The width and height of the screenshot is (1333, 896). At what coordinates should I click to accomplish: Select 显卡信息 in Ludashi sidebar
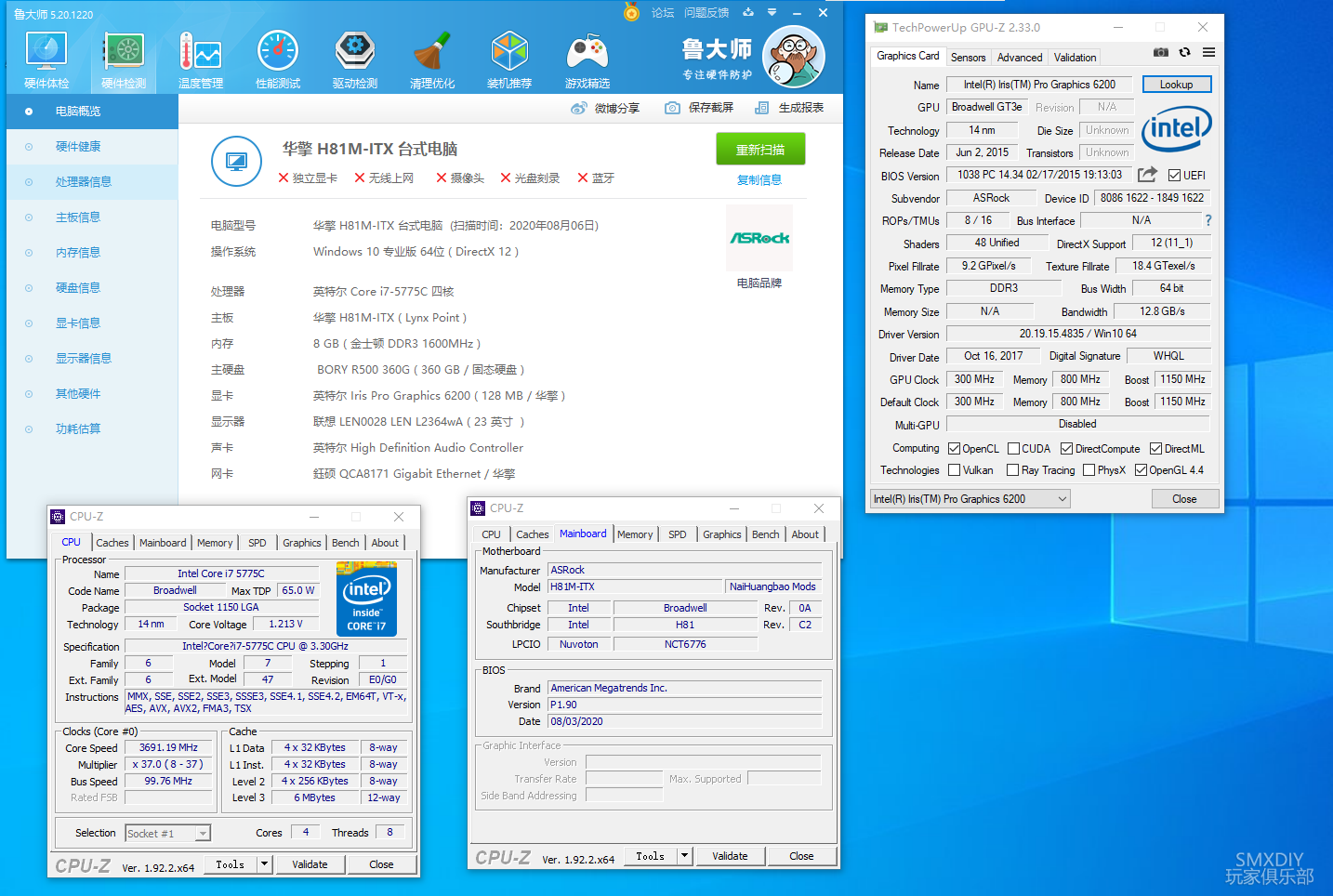pyautogui.click(x=92, y=323)
